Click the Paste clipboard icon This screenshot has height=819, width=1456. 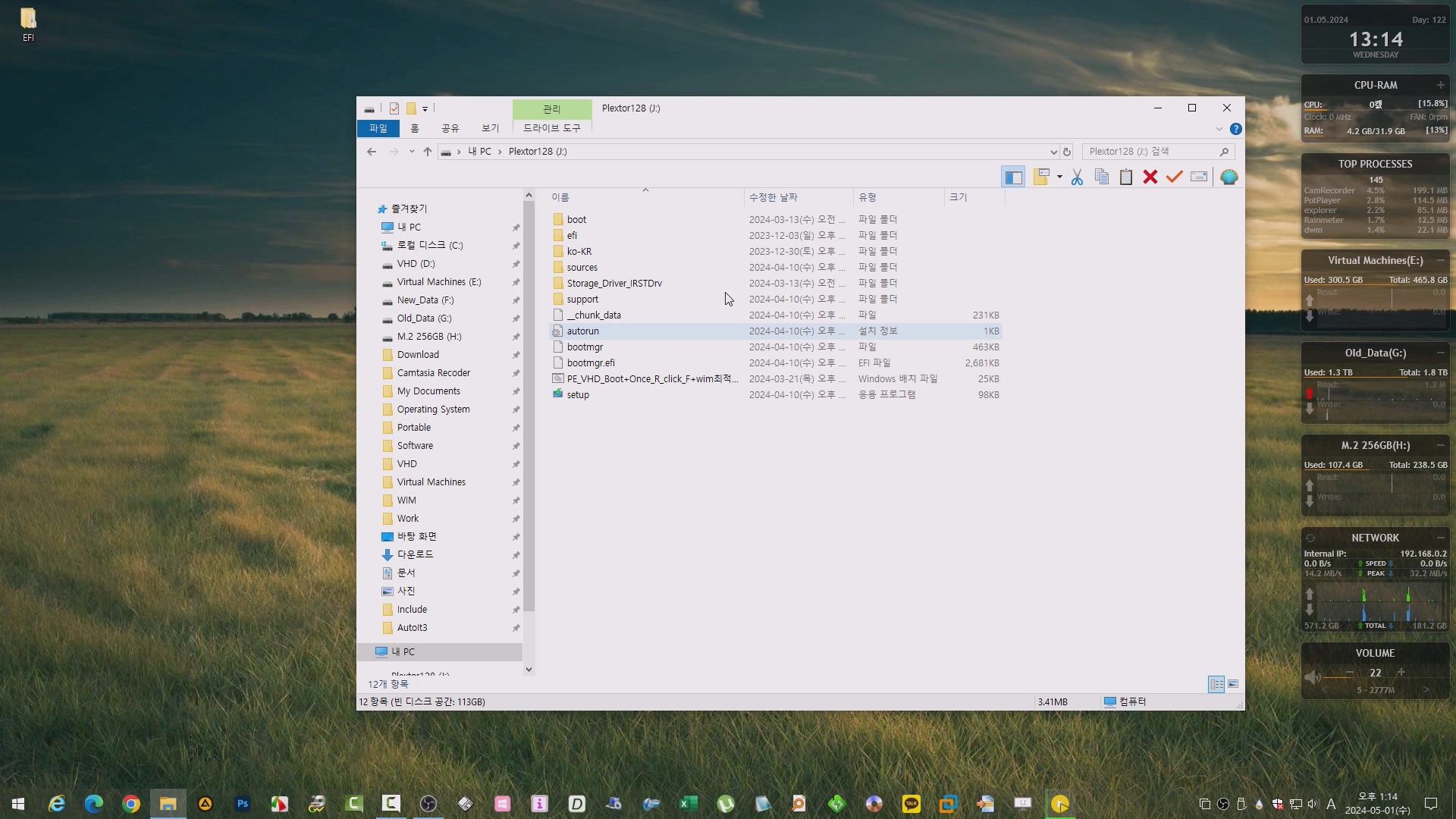[x=1126, y=177]
